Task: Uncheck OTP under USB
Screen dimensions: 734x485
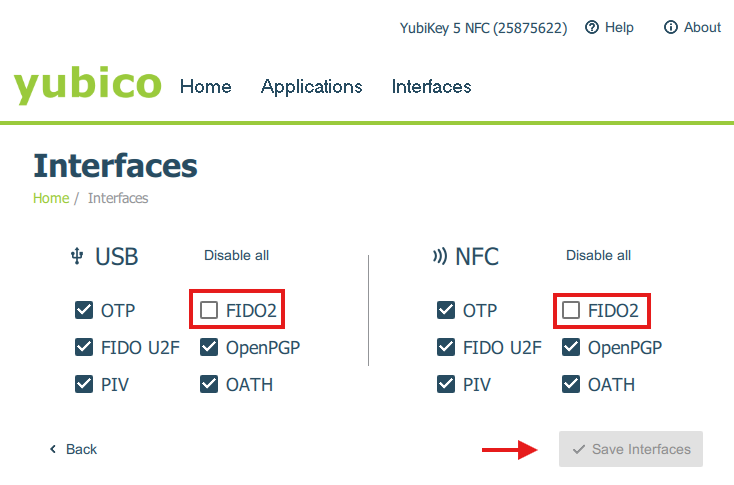Action: coord(84,310)
